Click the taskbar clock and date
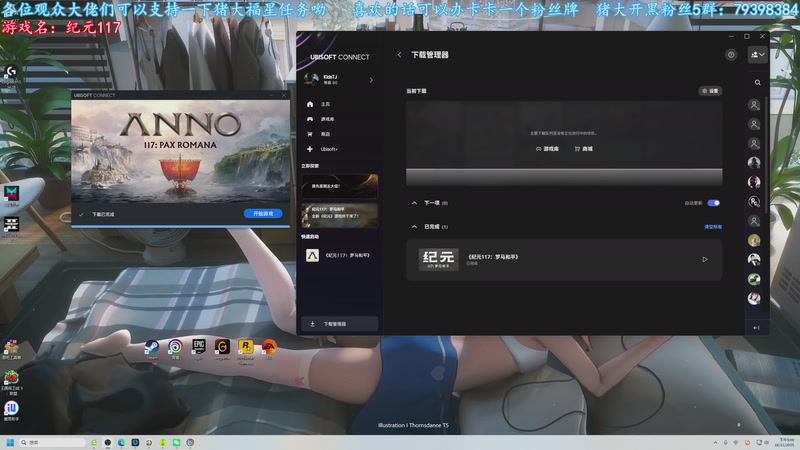 pyautogui.click(x=786, y=442)
